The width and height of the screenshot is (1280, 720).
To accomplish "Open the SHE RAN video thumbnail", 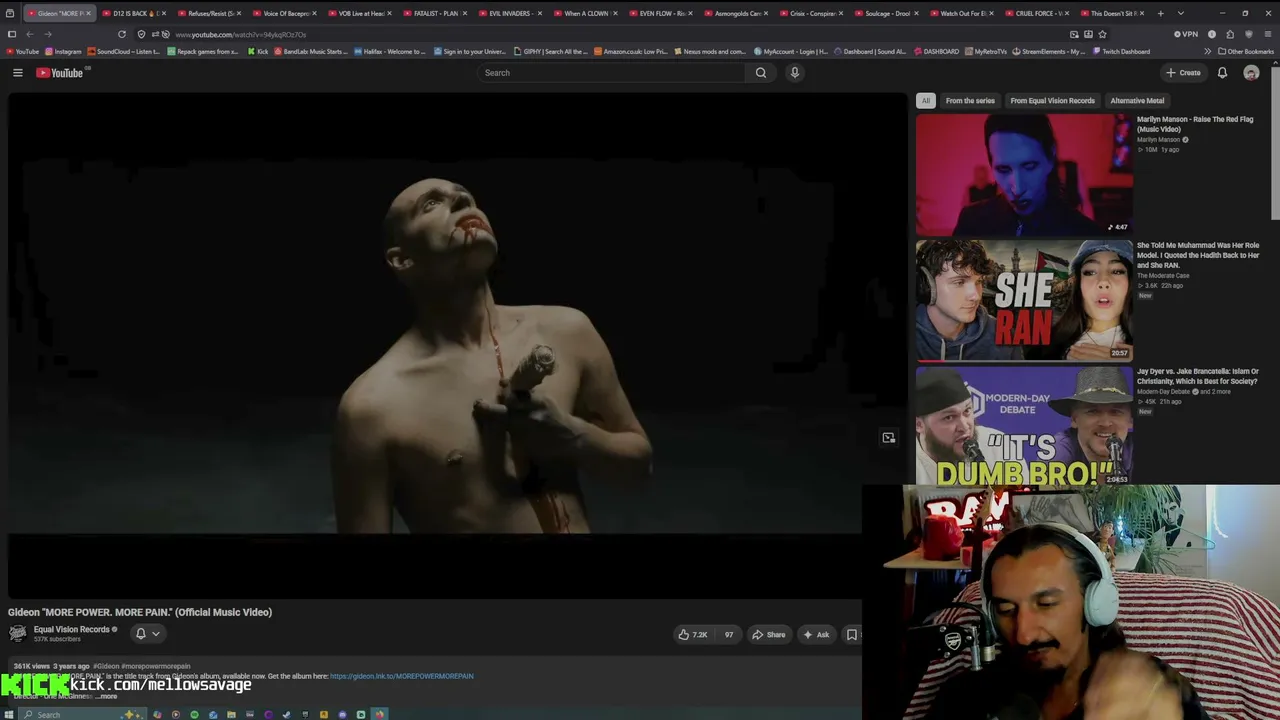I will click(1024, 300).
